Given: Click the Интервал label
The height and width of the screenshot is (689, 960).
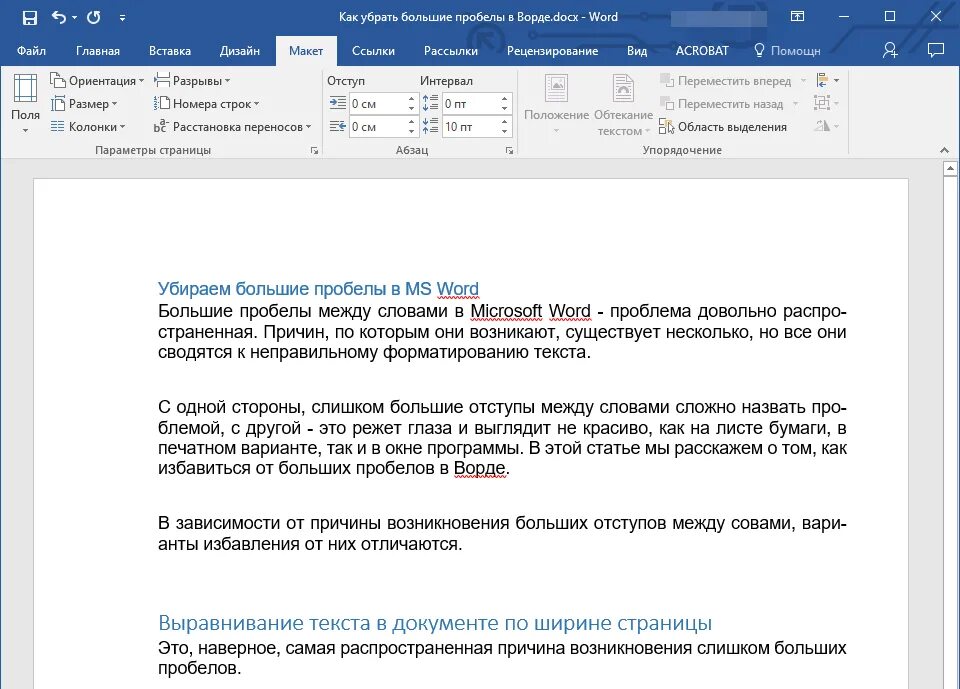Looking at the screenshot, I should (446, 81).
